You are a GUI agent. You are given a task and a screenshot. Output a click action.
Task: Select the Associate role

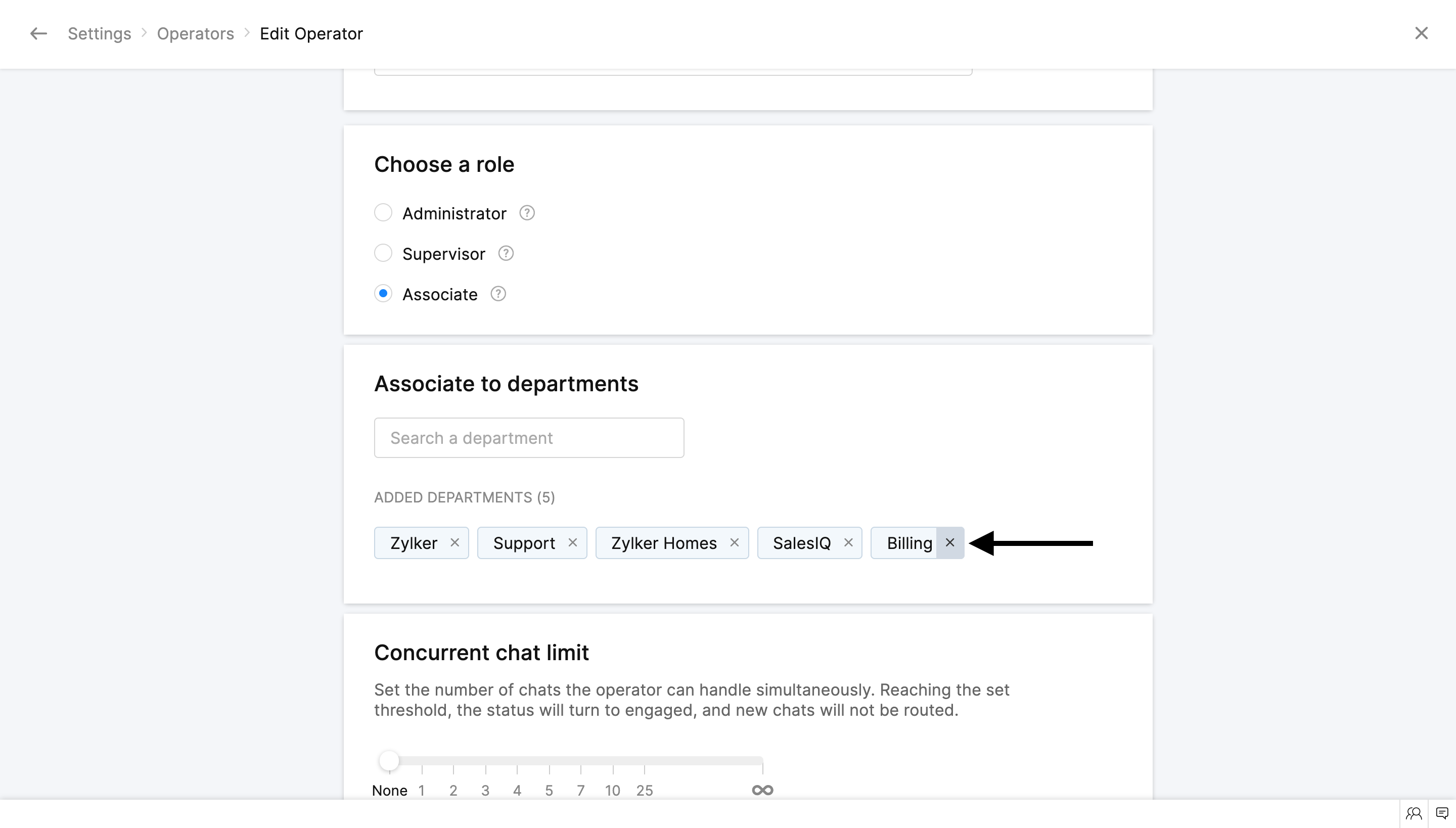pyautogui.click(x=383, y=294)
